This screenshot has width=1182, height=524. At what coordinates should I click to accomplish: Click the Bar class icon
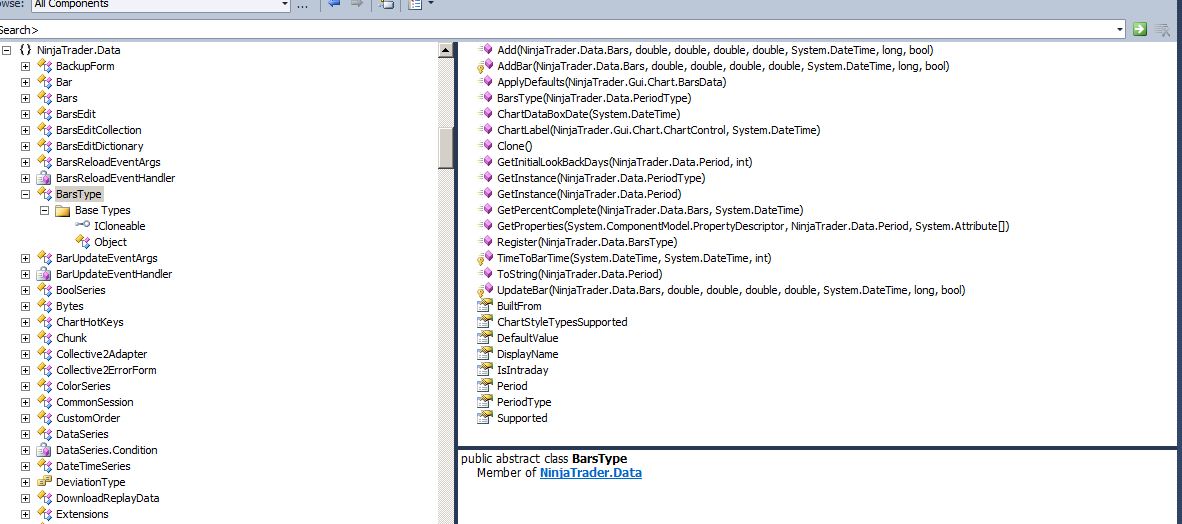coord(44,82)
